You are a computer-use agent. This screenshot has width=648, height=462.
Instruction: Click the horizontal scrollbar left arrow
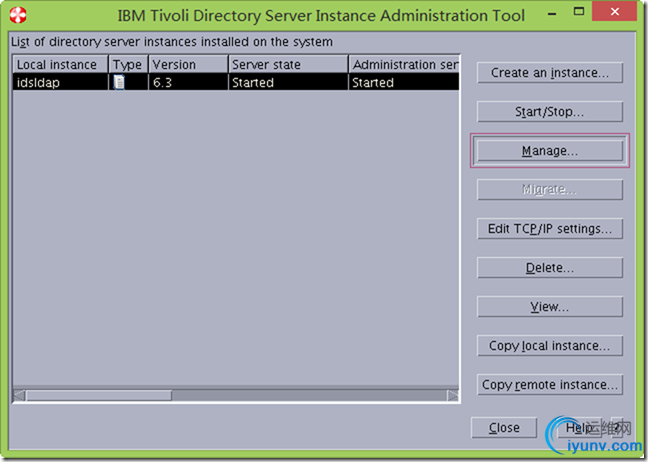pyautogui.click(x=19, y=395)
